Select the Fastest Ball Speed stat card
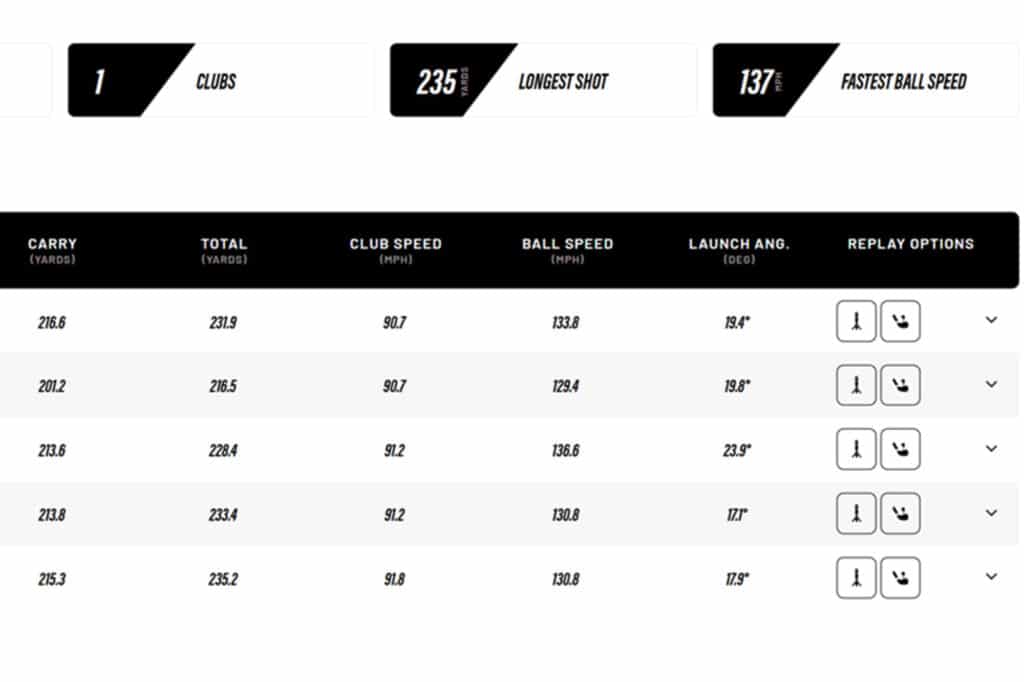The image size is (1024, 682). click(866, 80)
